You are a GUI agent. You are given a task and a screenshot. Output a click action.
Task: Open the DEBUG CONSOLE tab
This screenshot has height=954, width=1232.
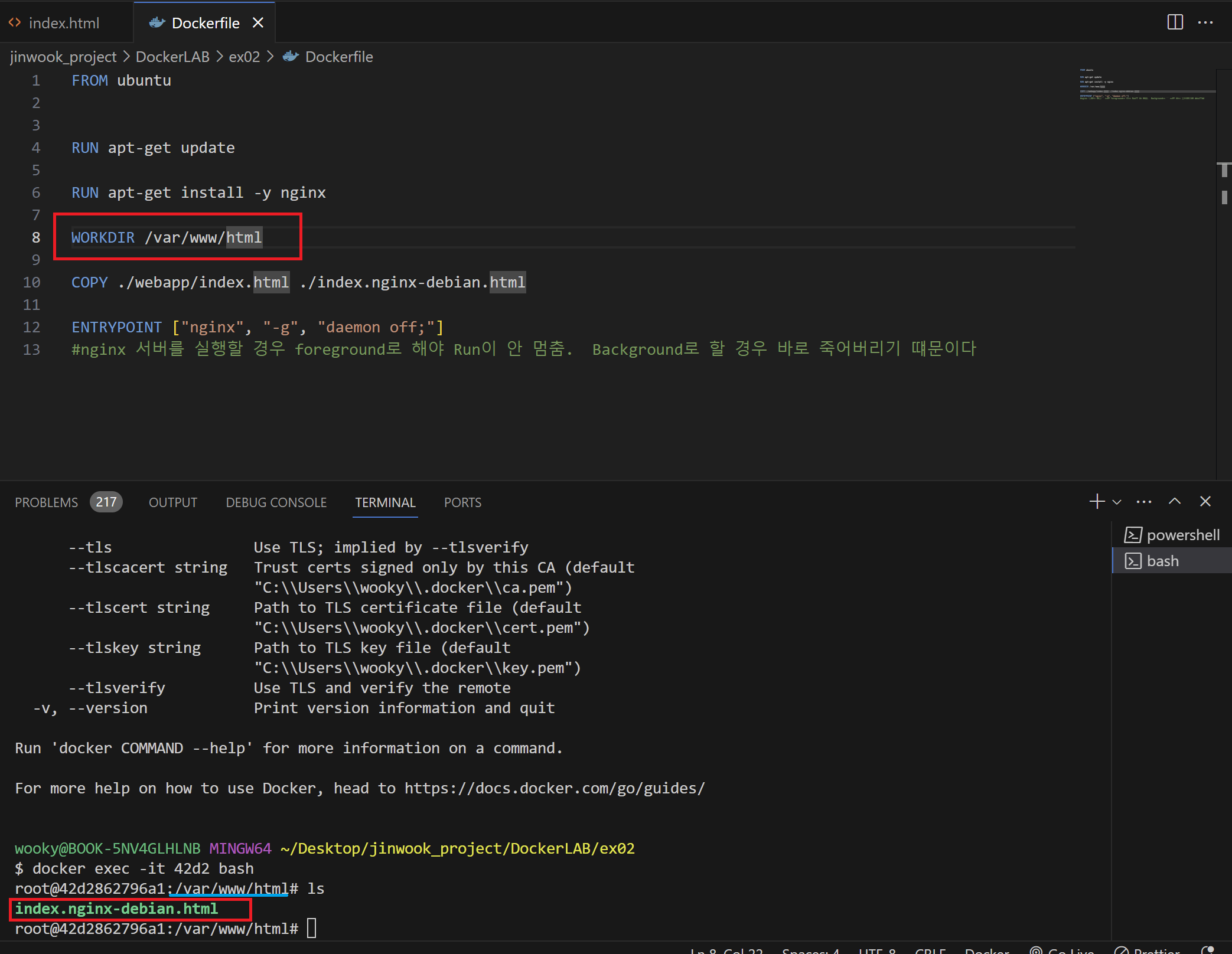coord(276,502)
